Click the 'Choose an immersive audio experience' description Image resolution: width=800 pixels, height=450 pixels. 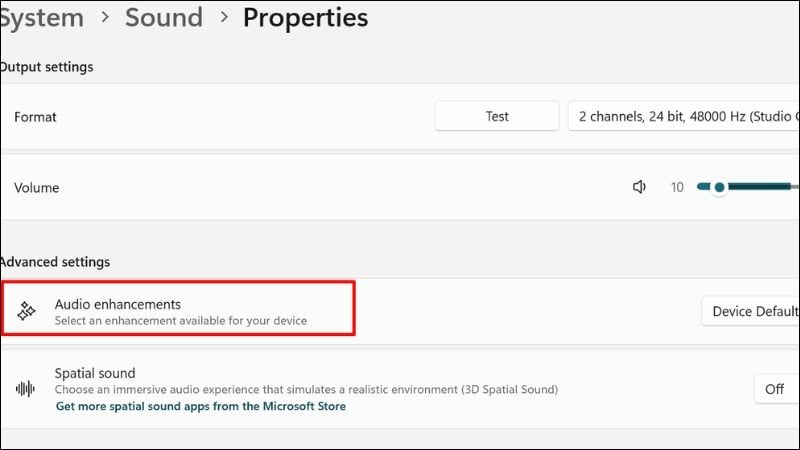coord(306,389)
